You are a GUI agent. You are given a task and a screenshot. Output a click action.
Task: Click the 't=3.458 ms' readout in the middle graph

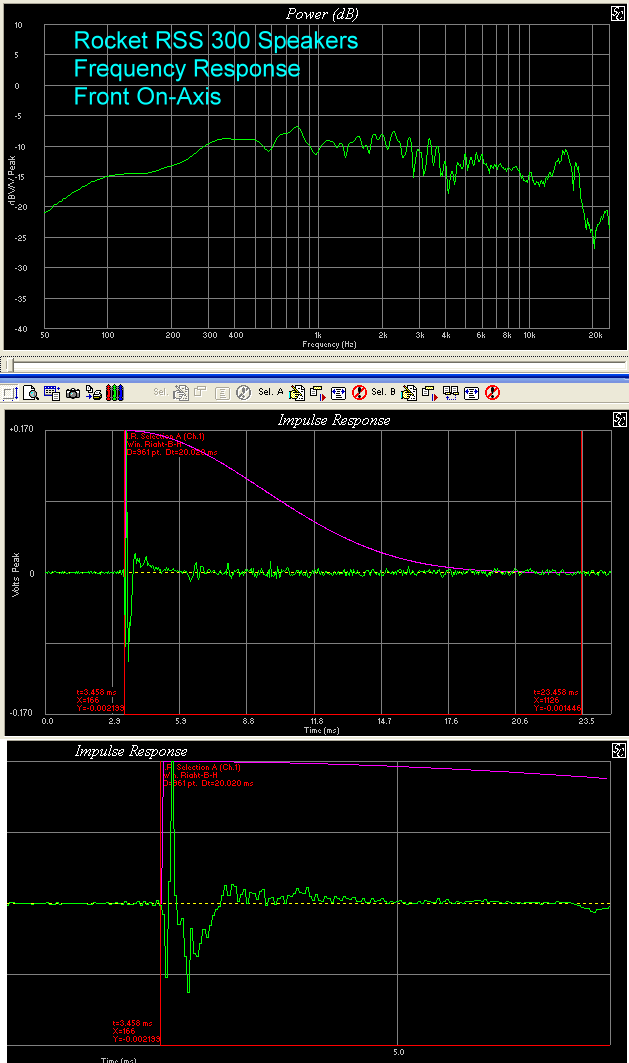pos(96,692)
